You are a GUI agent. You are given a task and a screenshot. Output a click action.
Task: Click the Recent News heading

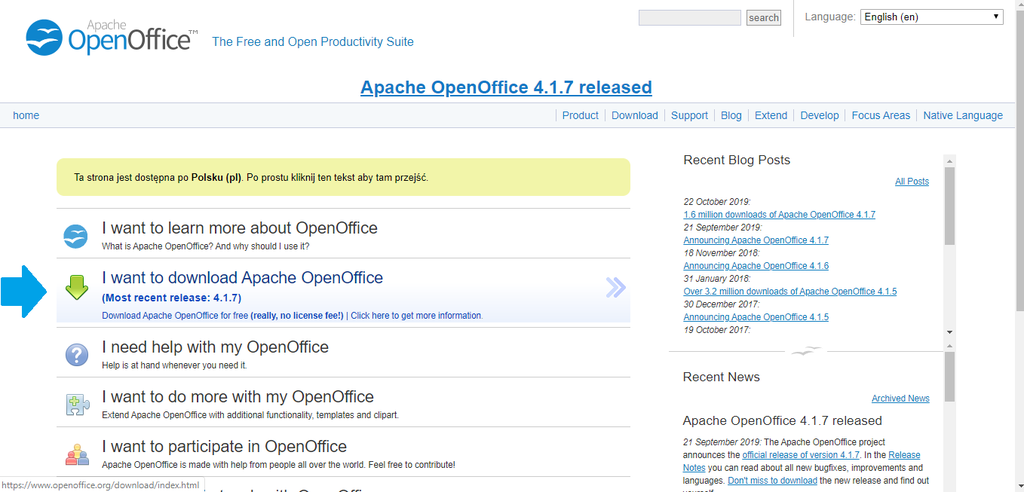point(722,377)
